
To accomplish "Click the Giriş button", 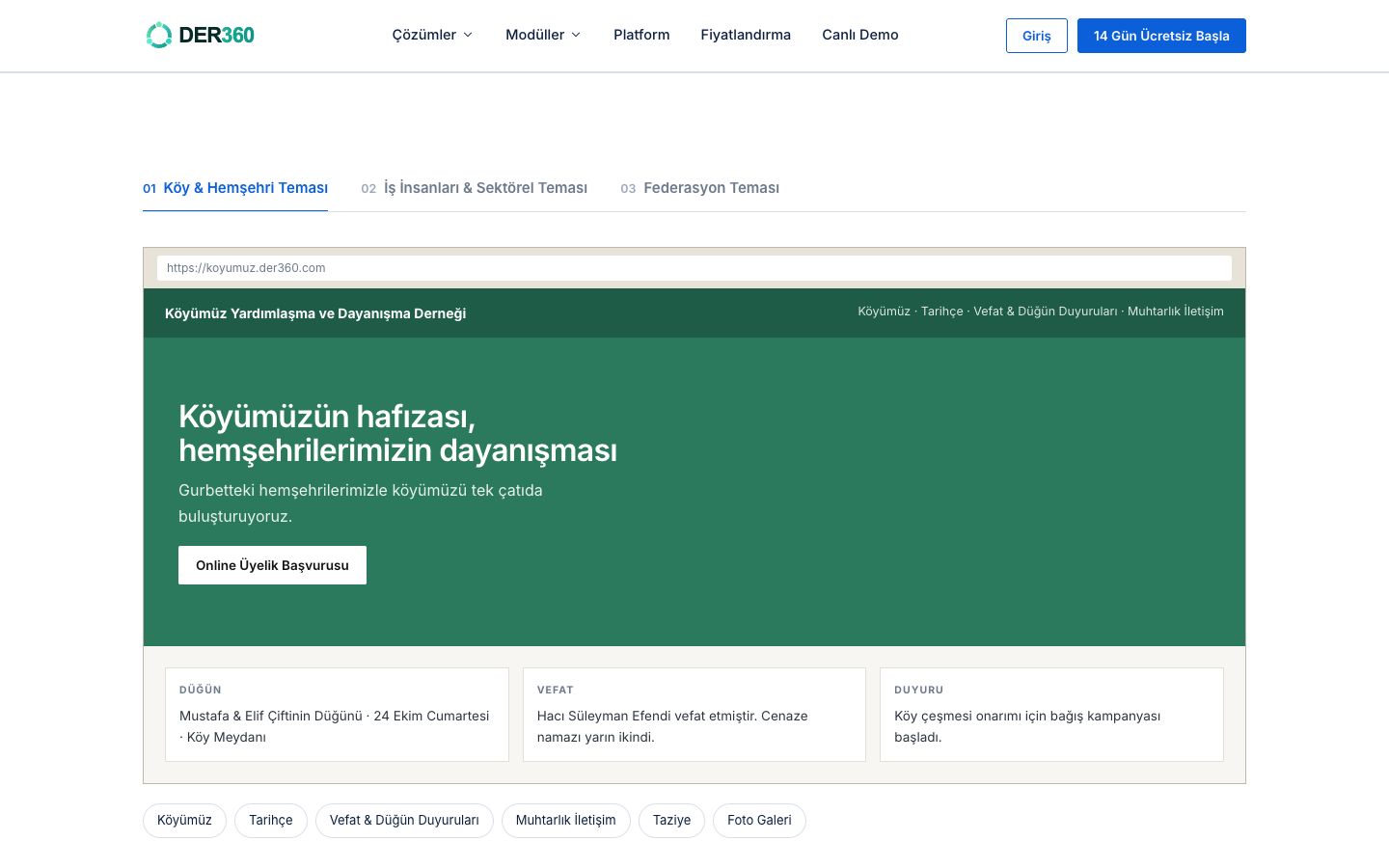I will click(x=1037, y=36).
